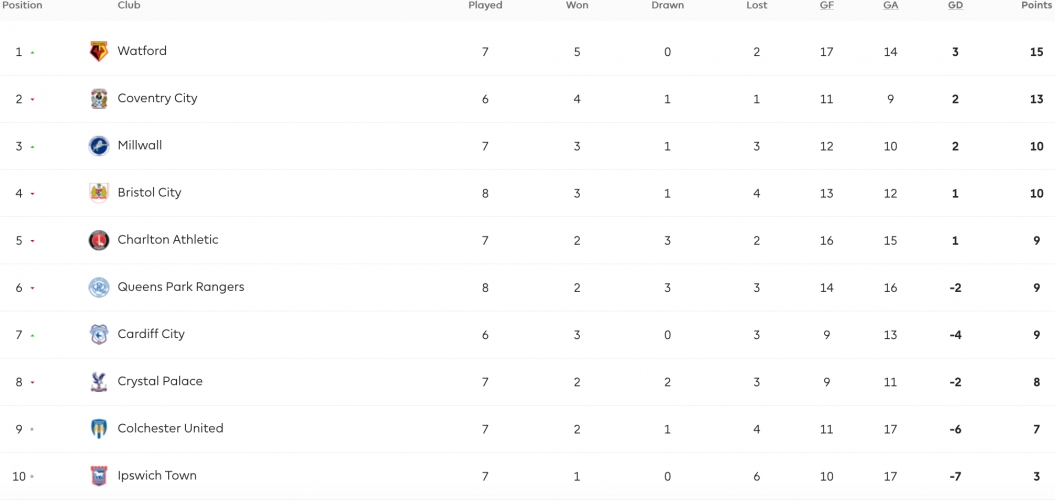Click the Colchester United badge
The image size is (1055, 500).
99,429
